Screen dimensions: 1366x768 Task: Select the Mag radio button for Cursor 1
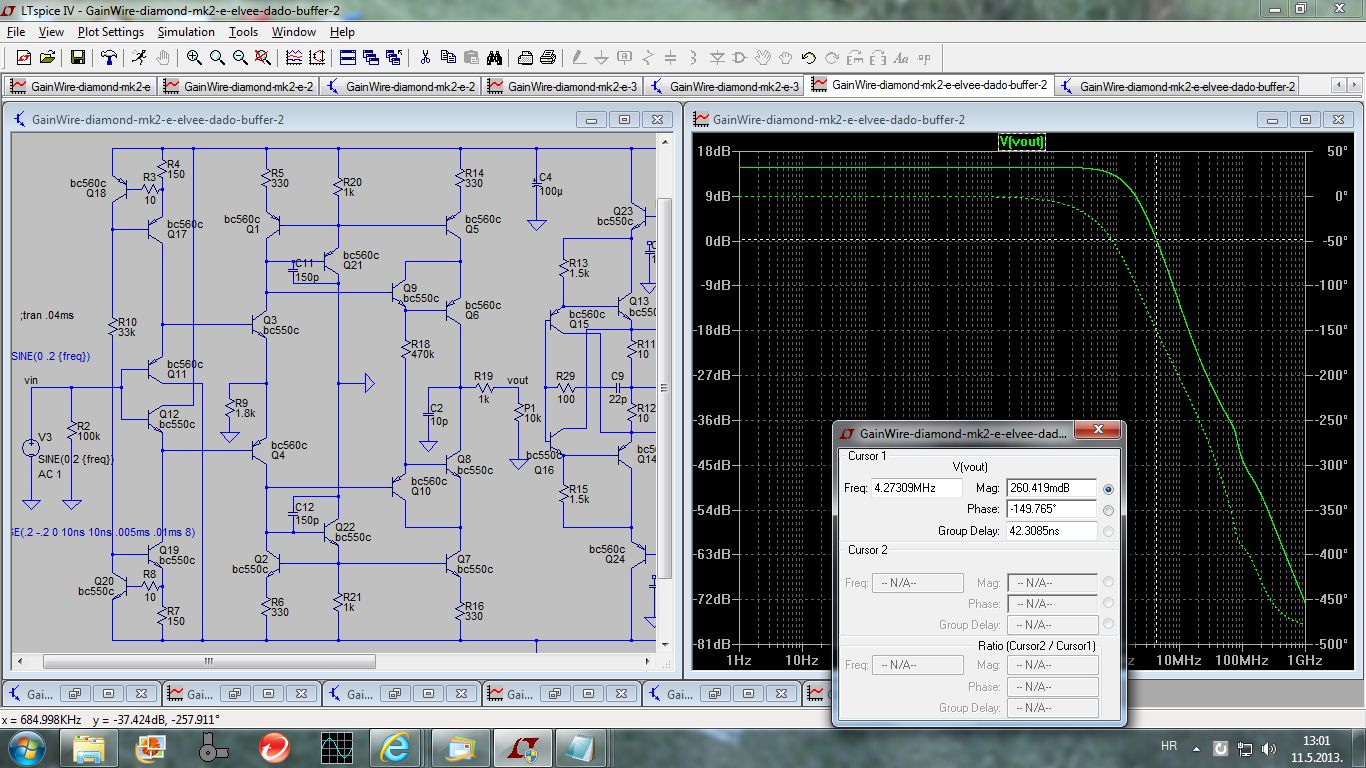[x=1108, y=489]
